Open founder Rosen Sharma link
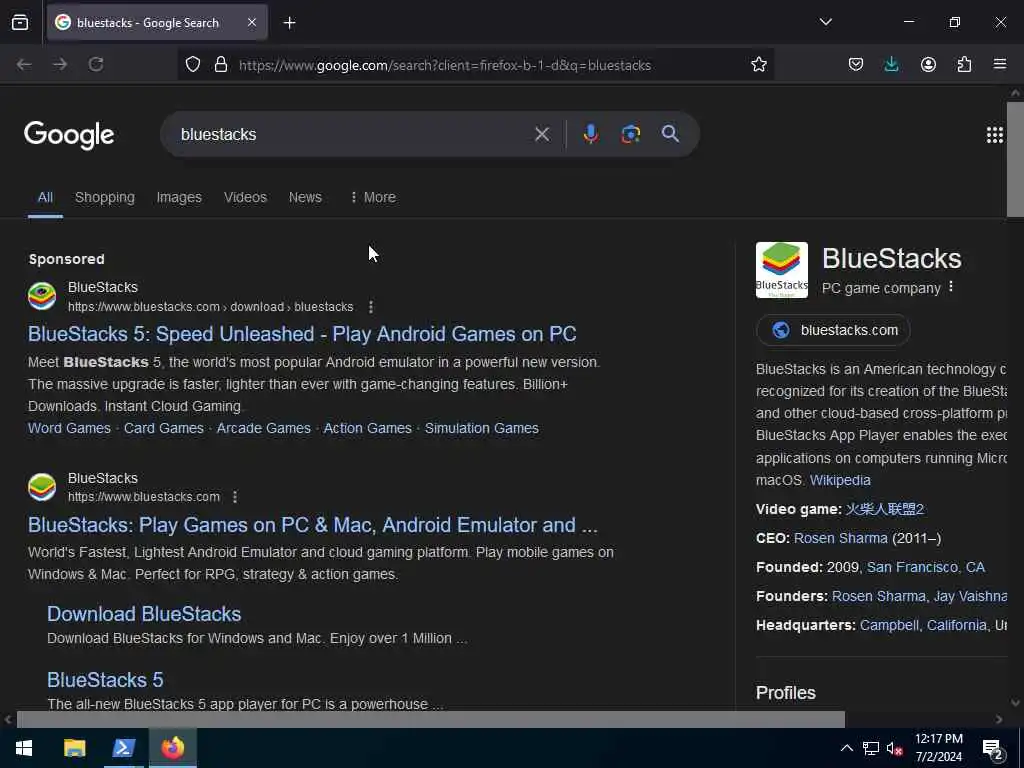The width and height of the screenshot is (1024, 768). pos(878,596)
